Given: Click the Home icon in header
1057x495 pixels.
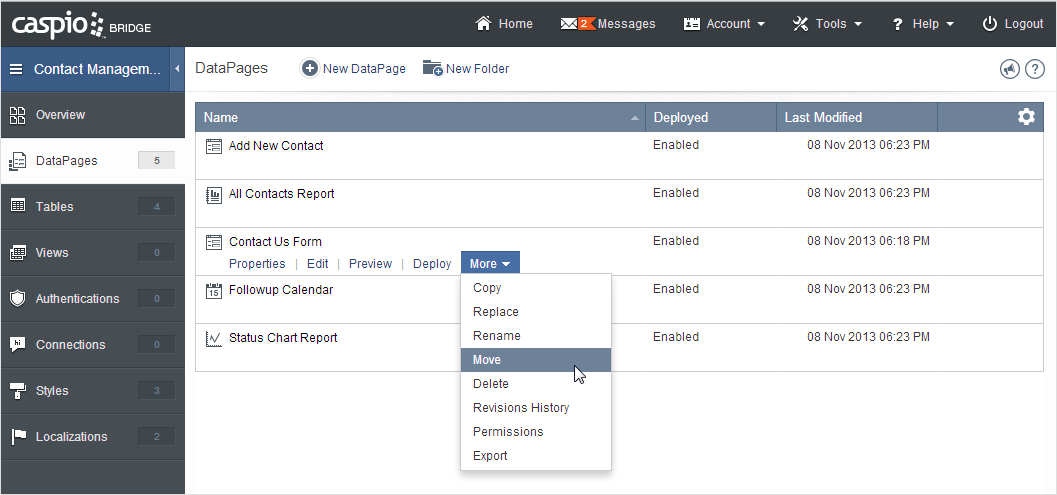Looking at the screenshot, I should (x=485, y=23).
